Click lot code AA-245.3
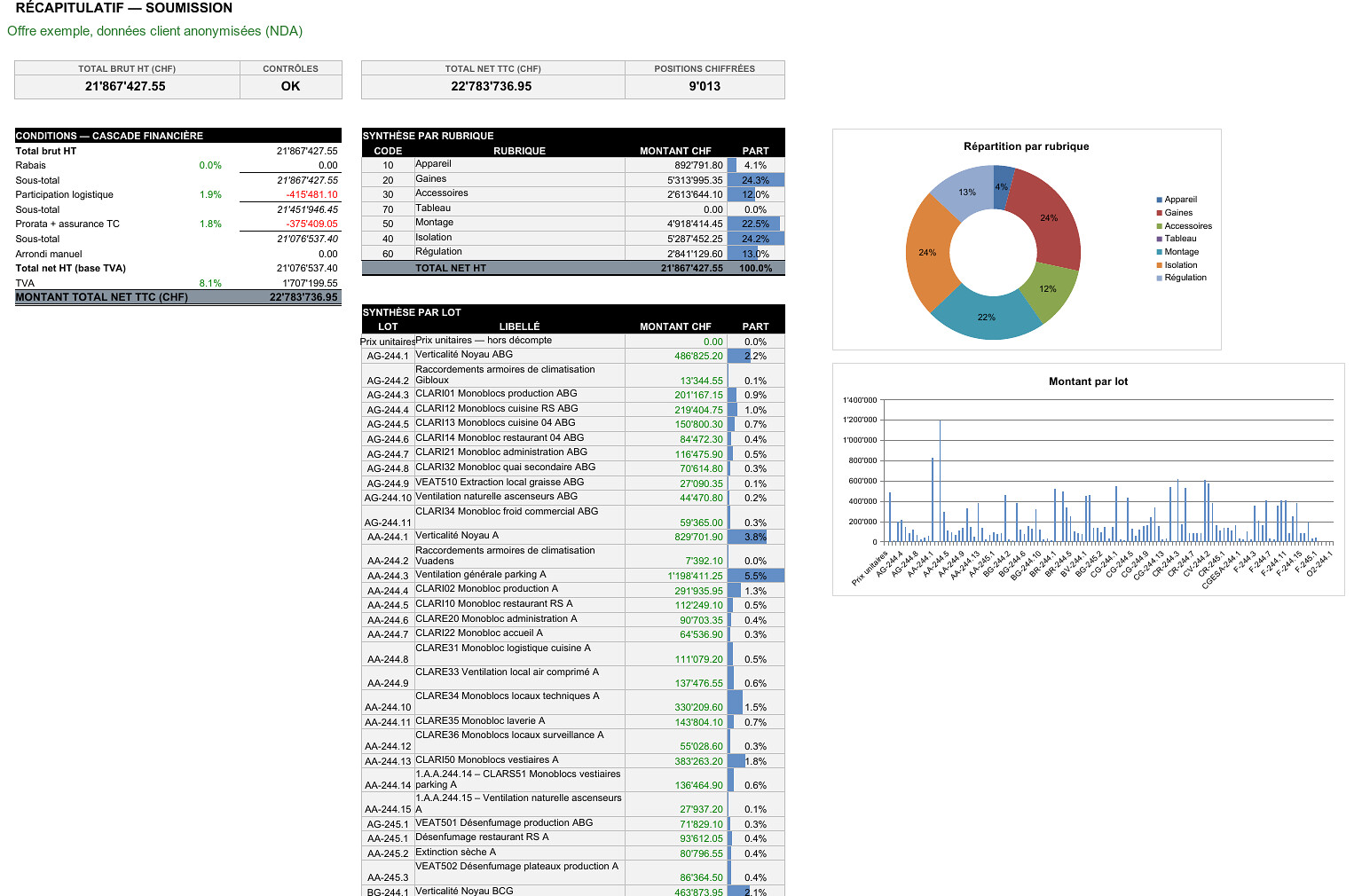This screenshot has width=1370, height=896. point(388,877)
